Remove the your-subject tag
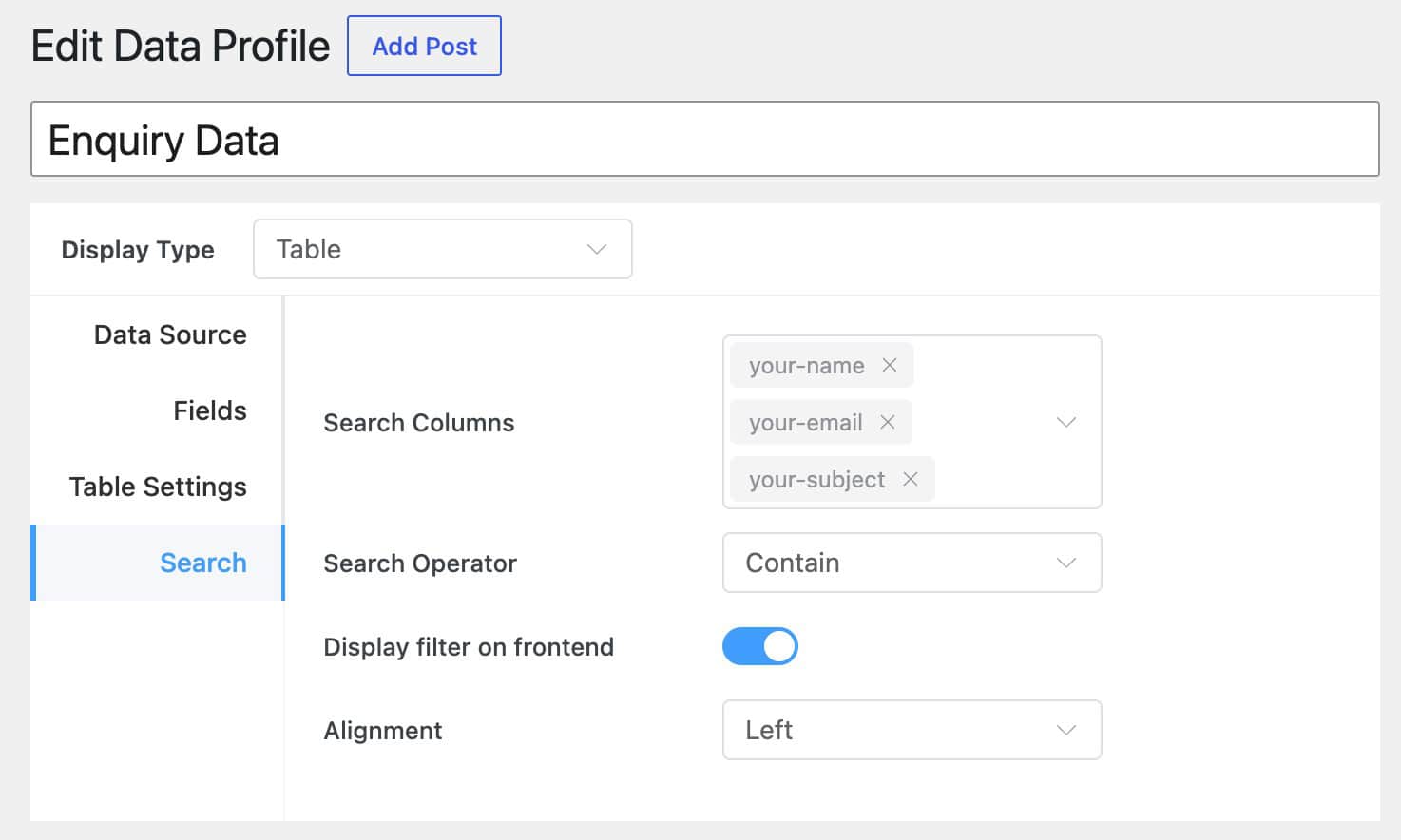This screenshot has height=840, width=1401. [x=911, y=479]
